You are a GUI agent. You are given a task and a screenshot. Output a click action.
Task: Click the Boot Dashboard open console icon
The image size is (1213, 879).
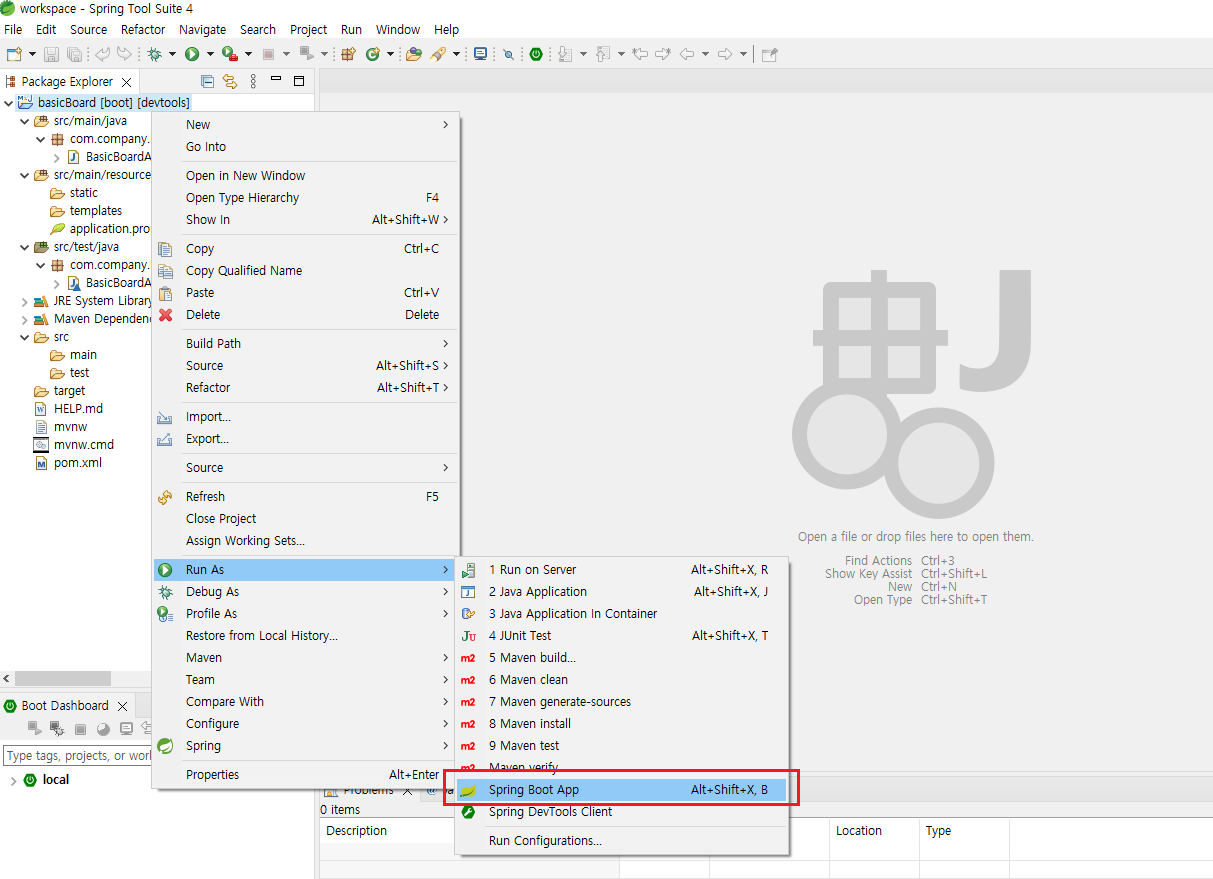point(126,729)
